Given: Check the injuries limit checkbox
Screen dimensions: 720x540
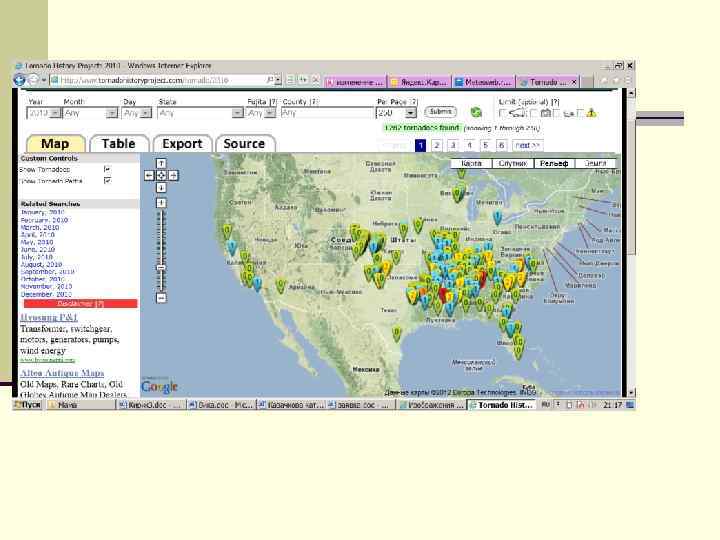Looking at the screenshot, I should (x=557, y=112).
